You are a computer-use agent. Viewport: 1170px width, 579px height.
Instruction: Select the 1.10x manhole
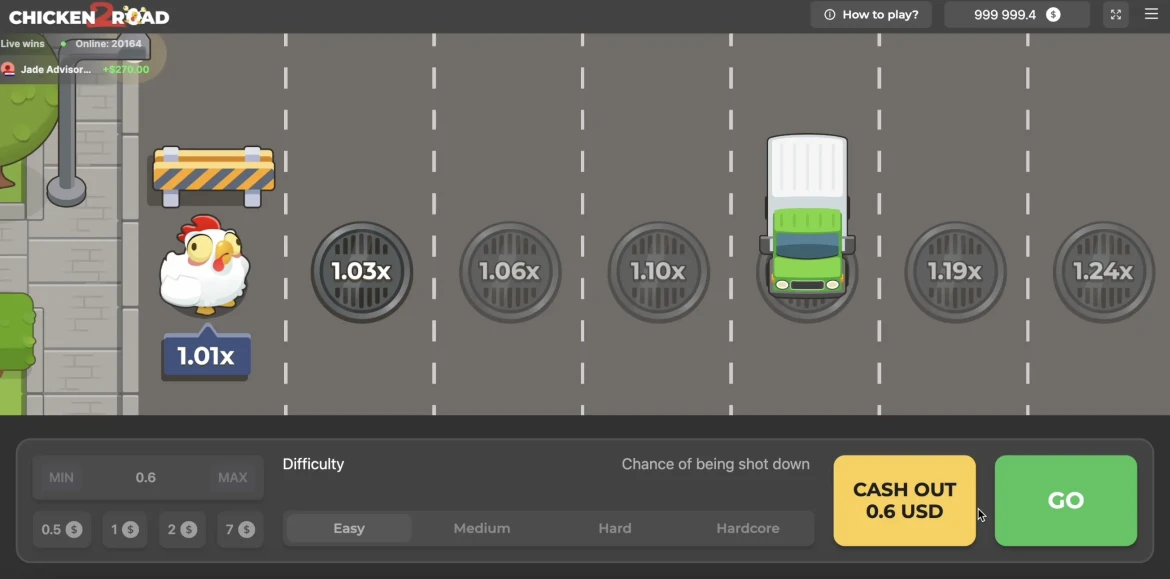[658, 272]
